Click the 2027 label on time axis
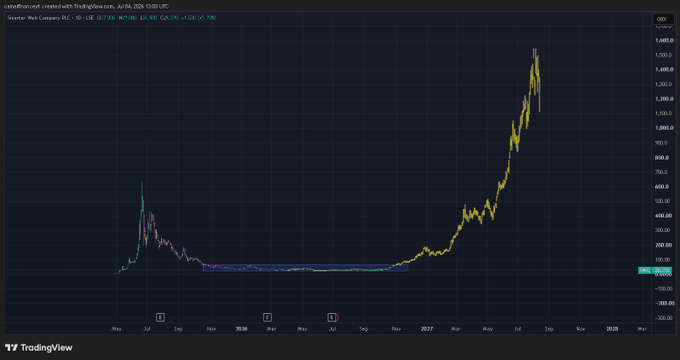680x360 pixels. (427, 329)
